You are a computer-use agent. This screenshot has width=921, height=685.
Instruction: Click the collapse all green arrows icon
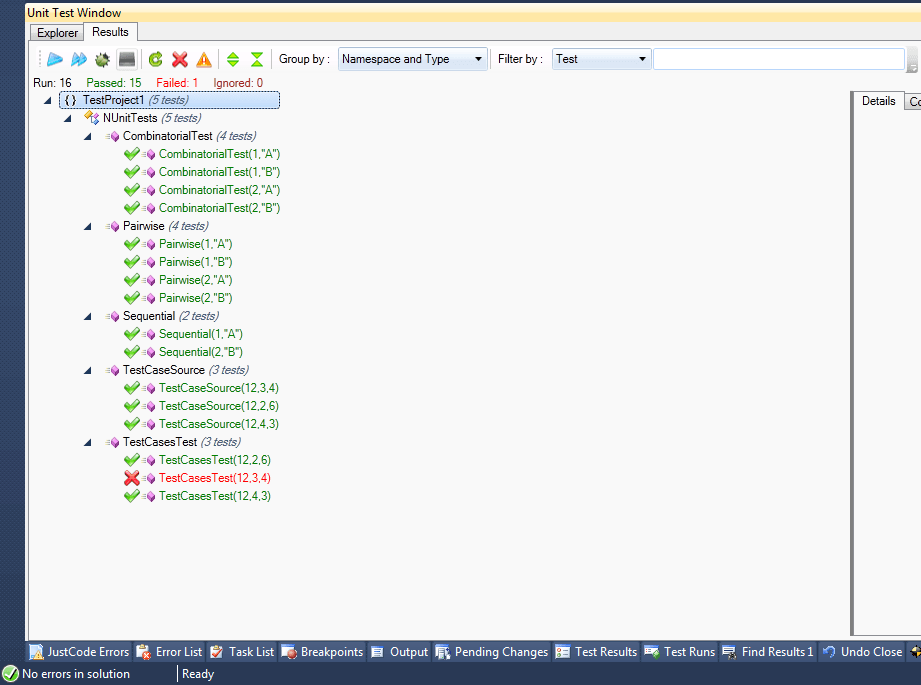tap(257, 59)
